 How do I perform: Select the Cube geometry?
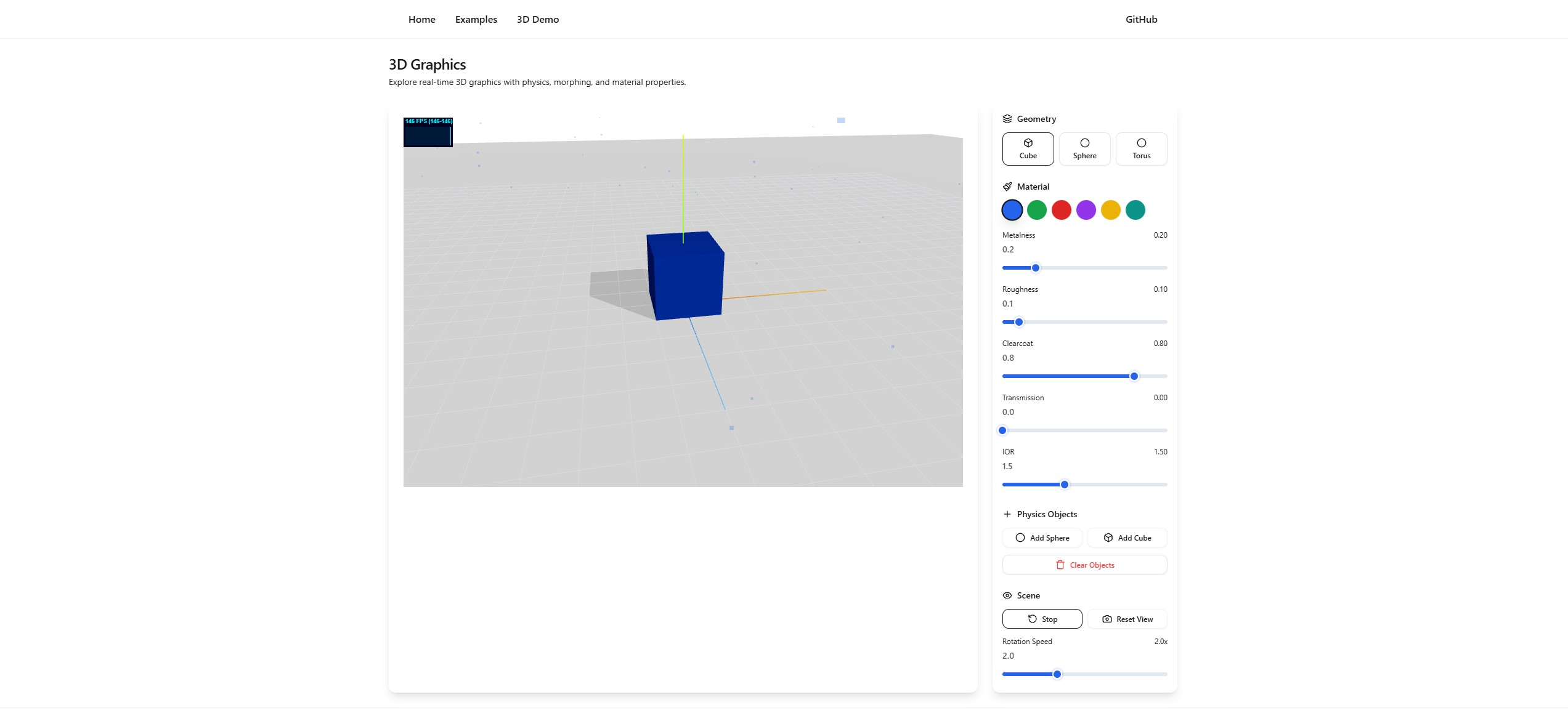point(1028,148)
